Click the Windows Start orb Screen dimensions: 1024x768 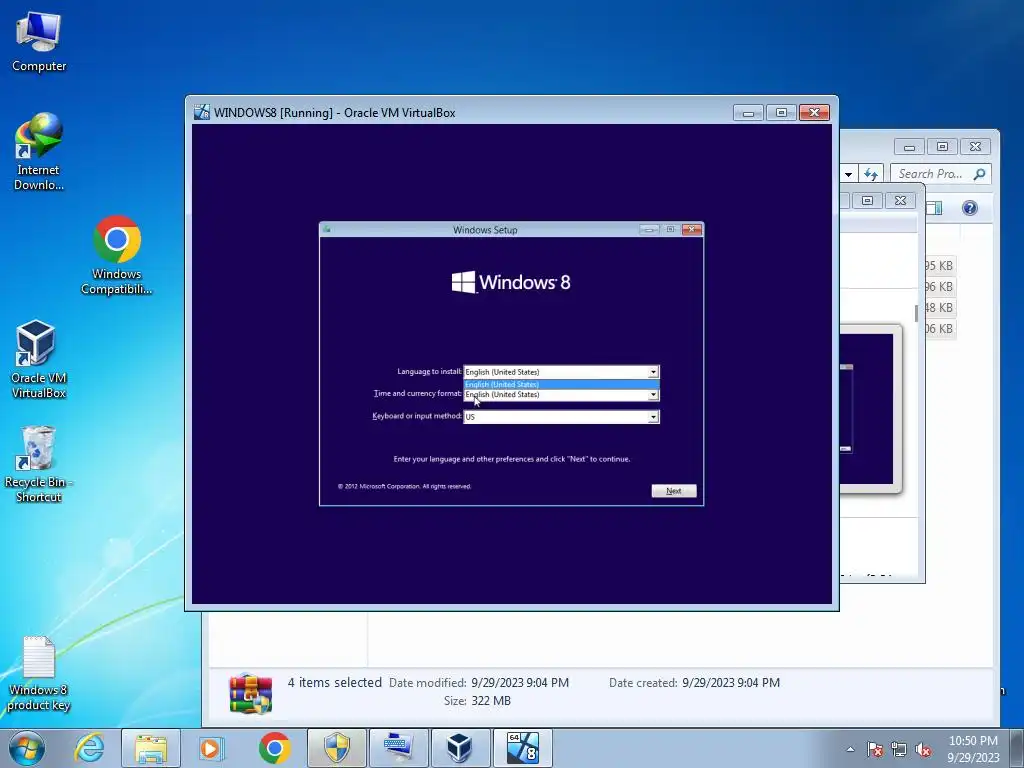[x=27, y=748]
